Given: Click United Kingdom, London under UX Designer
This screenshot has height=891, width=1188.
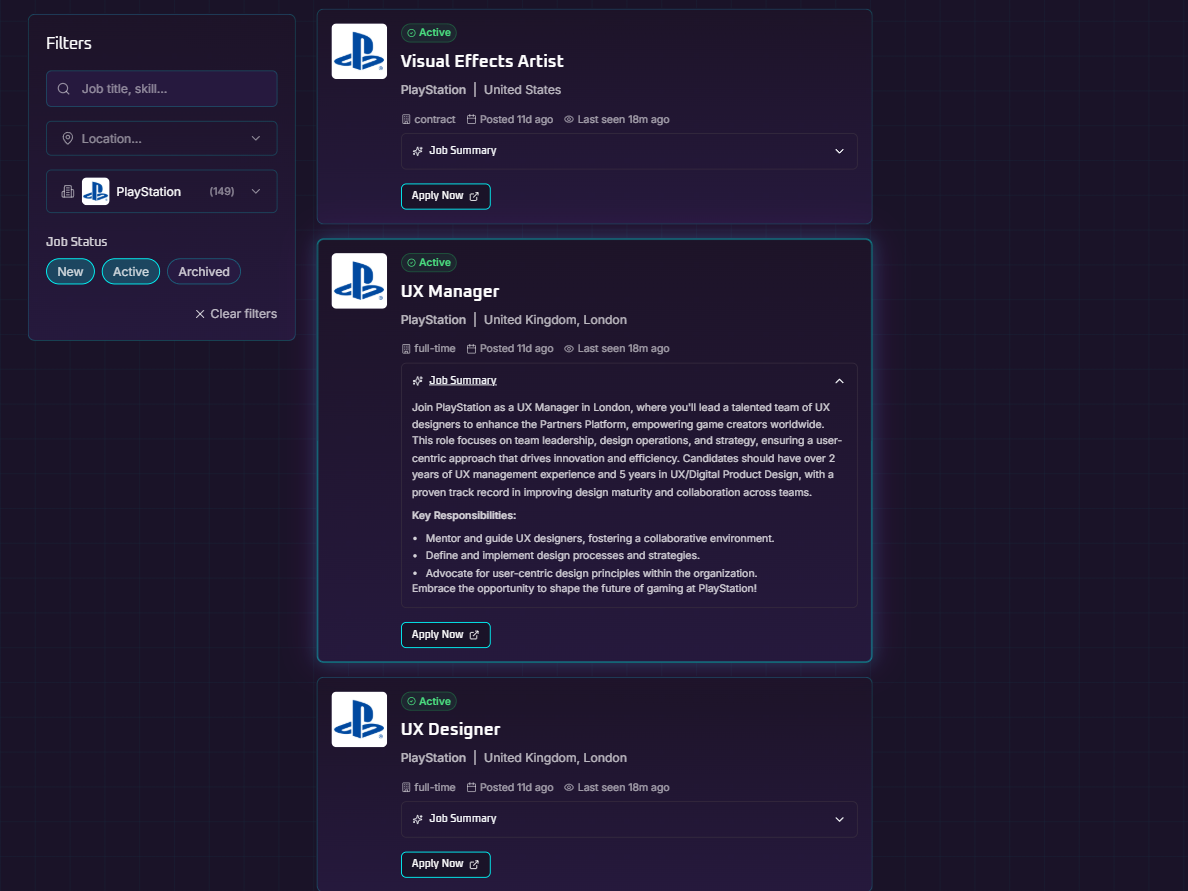Looking at the screenshot, I should coord(555,758).
